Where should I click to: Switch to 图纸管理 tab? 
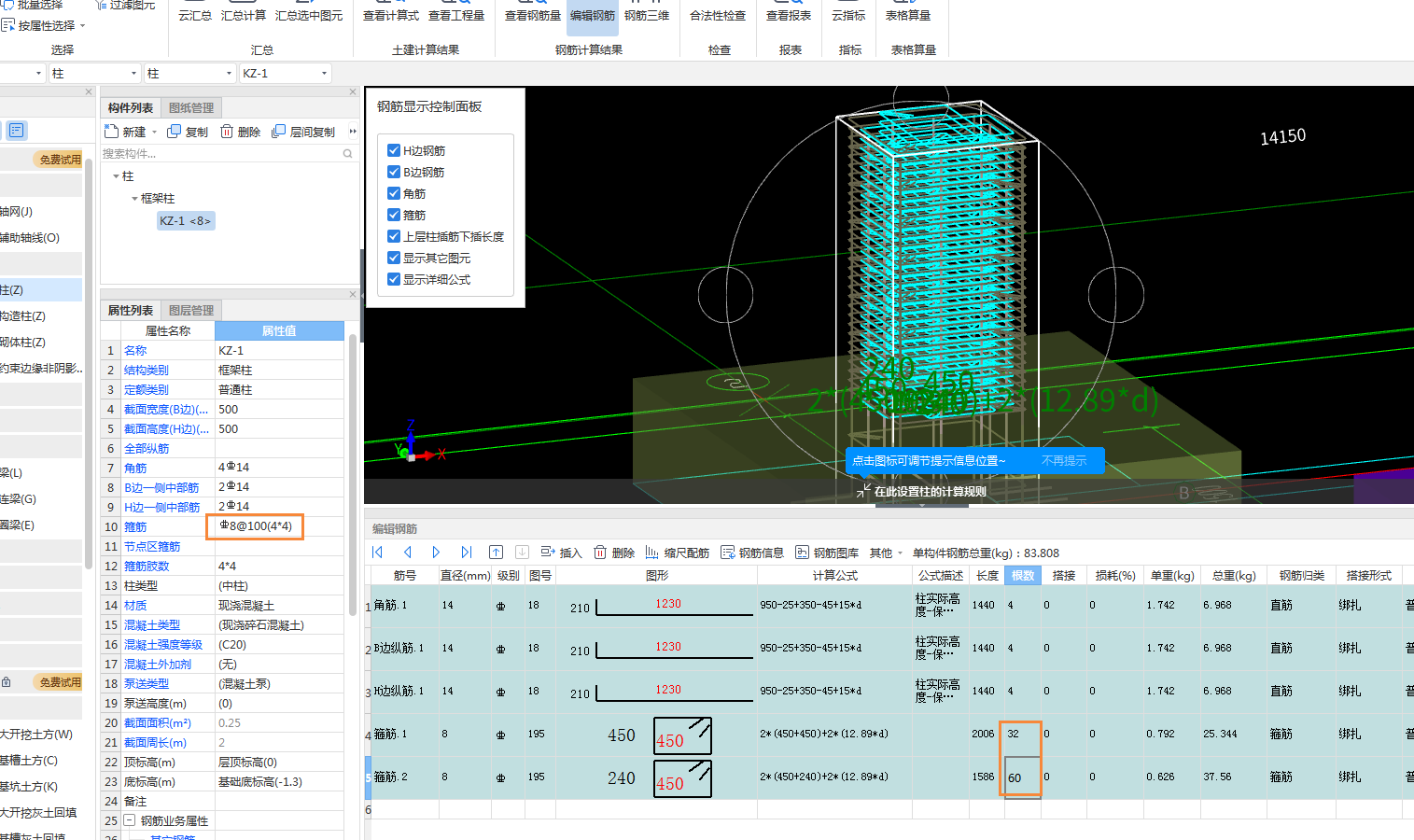[191, 108]
